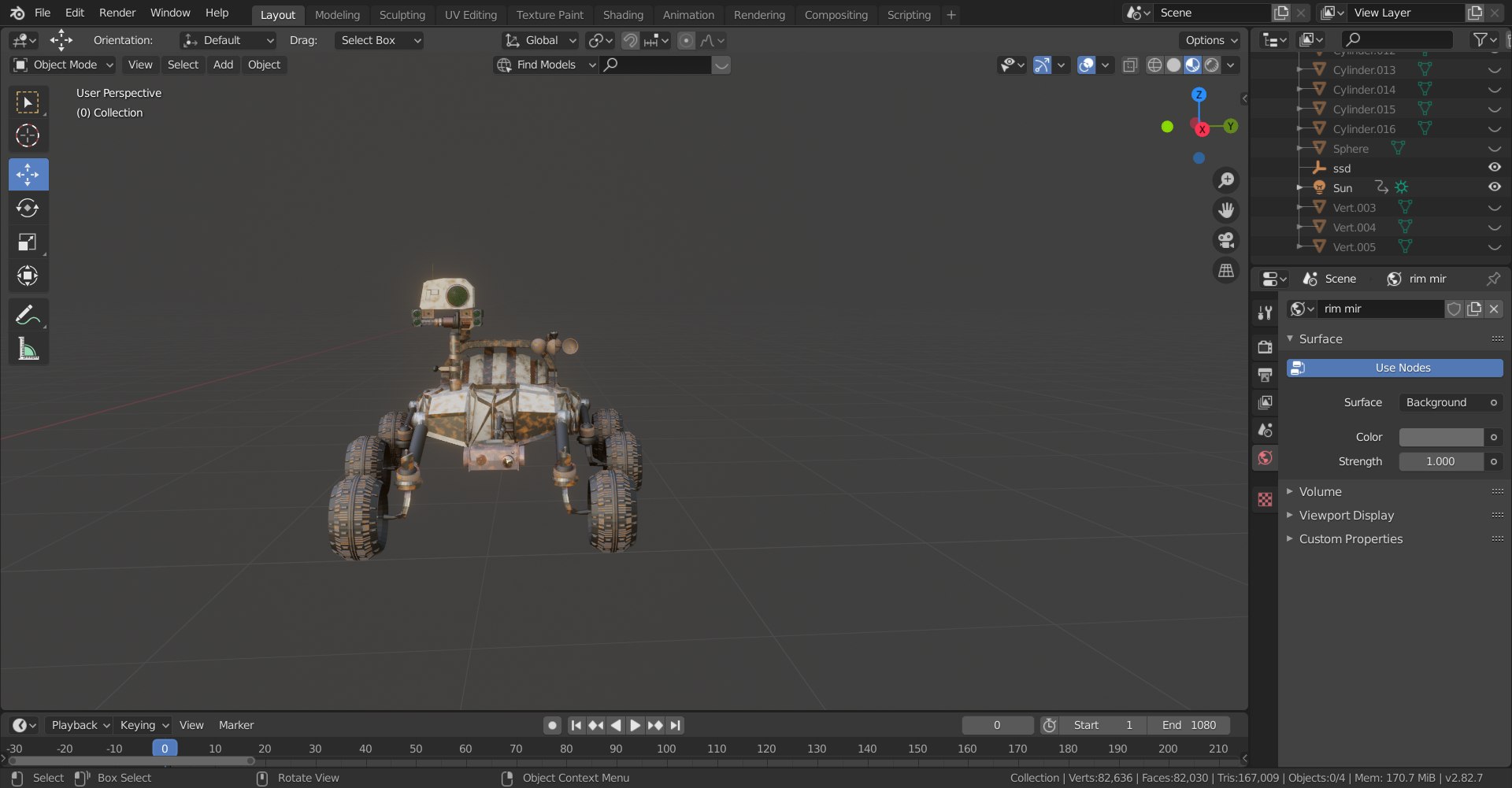Click the timeline frame 0 playhead
The width and height of the screenshot is (1512, 788).
[165, 748]
